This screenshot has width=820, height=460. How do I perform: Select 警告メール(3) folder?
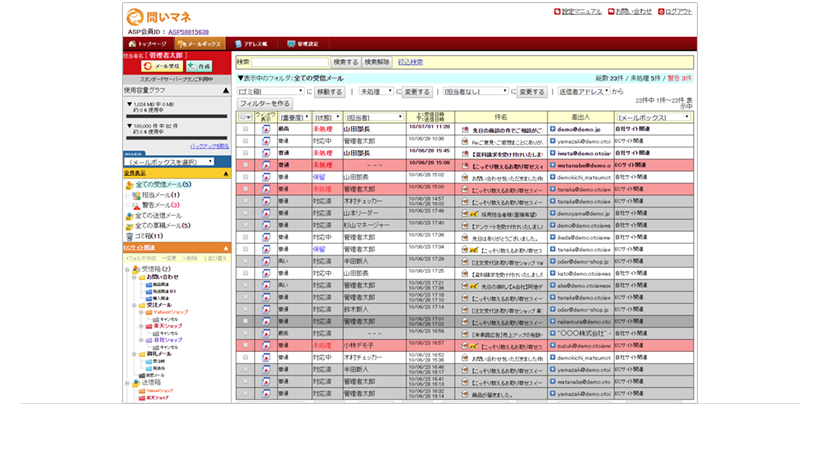161,205
